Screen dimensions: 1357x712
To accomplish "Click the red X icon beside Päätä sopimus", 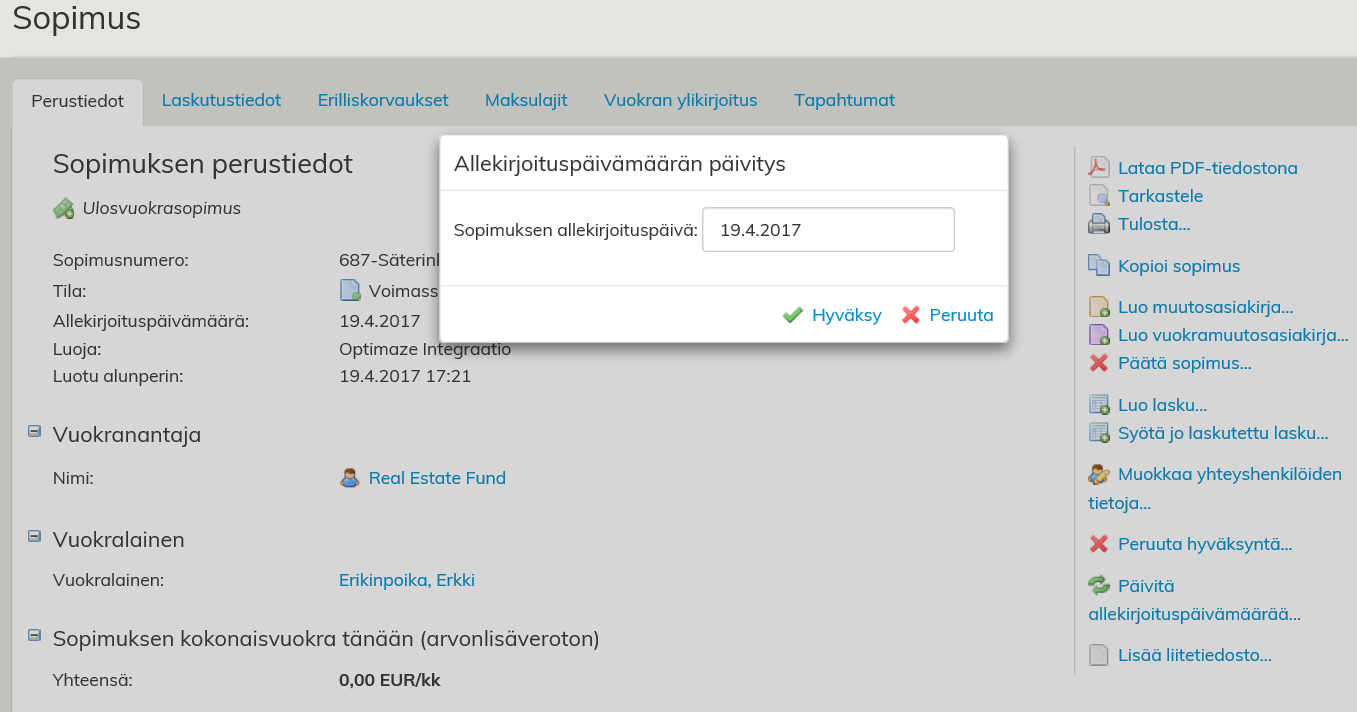I will pyautogui.click(x=1099, y=363).
